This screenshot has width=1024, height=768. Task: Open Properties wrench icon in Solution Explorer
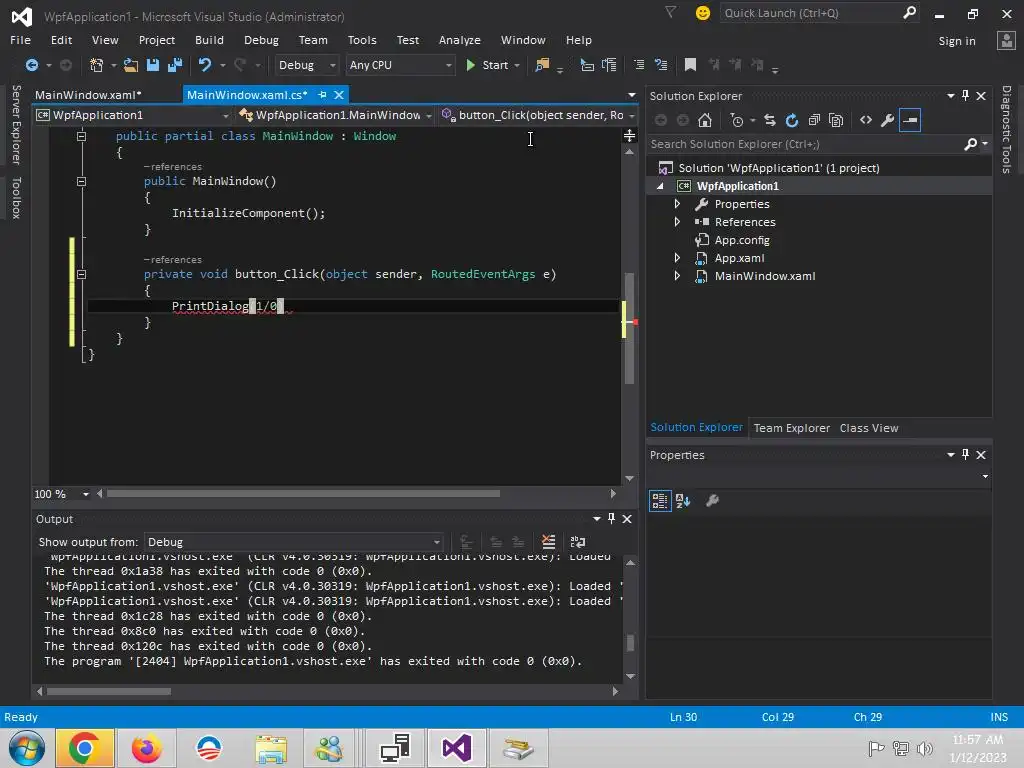pos(888,120)
